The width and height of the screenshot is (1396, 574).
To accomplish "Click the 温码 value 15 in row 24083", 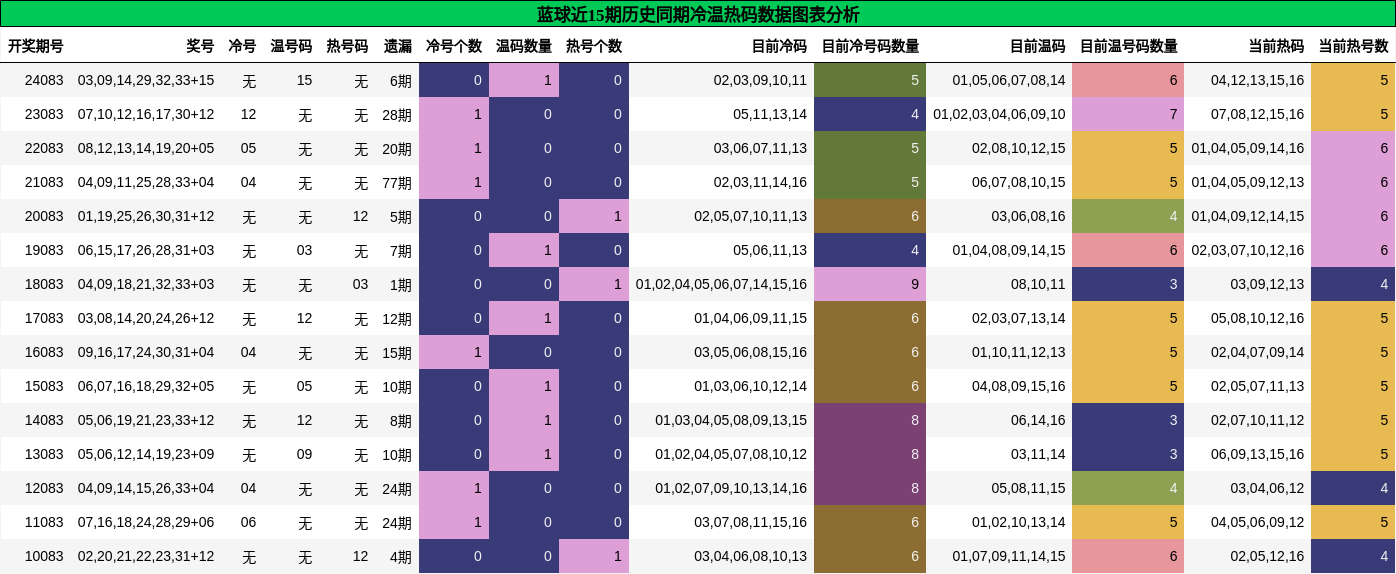I will pos(304,80).
